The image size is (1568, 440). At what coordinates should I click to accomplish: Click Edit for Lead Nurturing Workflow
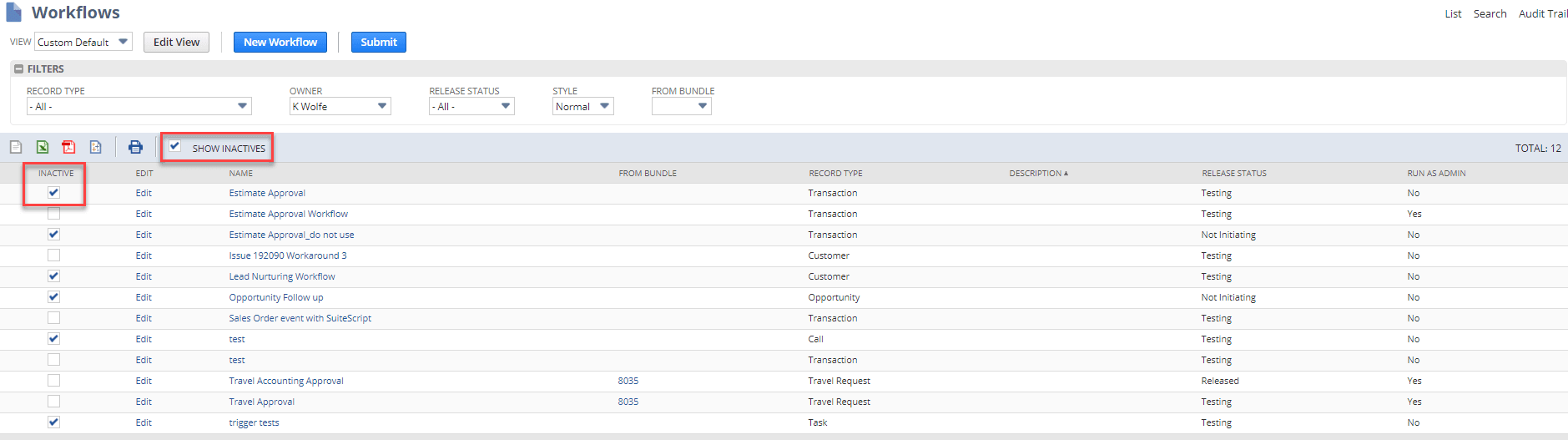coord(144,276)
